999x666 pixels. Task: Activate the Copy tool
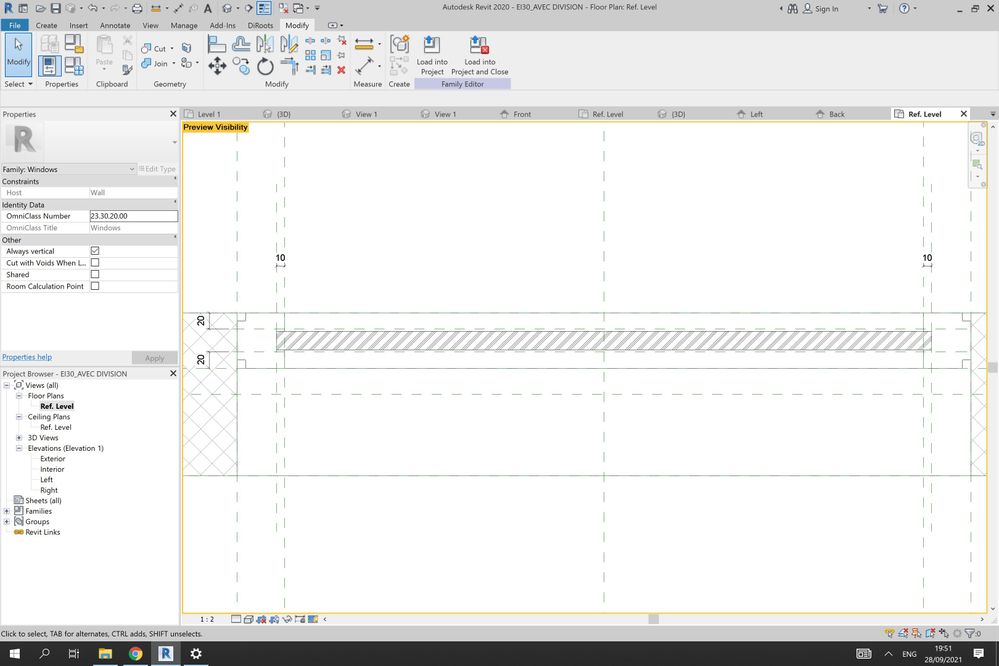coord(241,66)
